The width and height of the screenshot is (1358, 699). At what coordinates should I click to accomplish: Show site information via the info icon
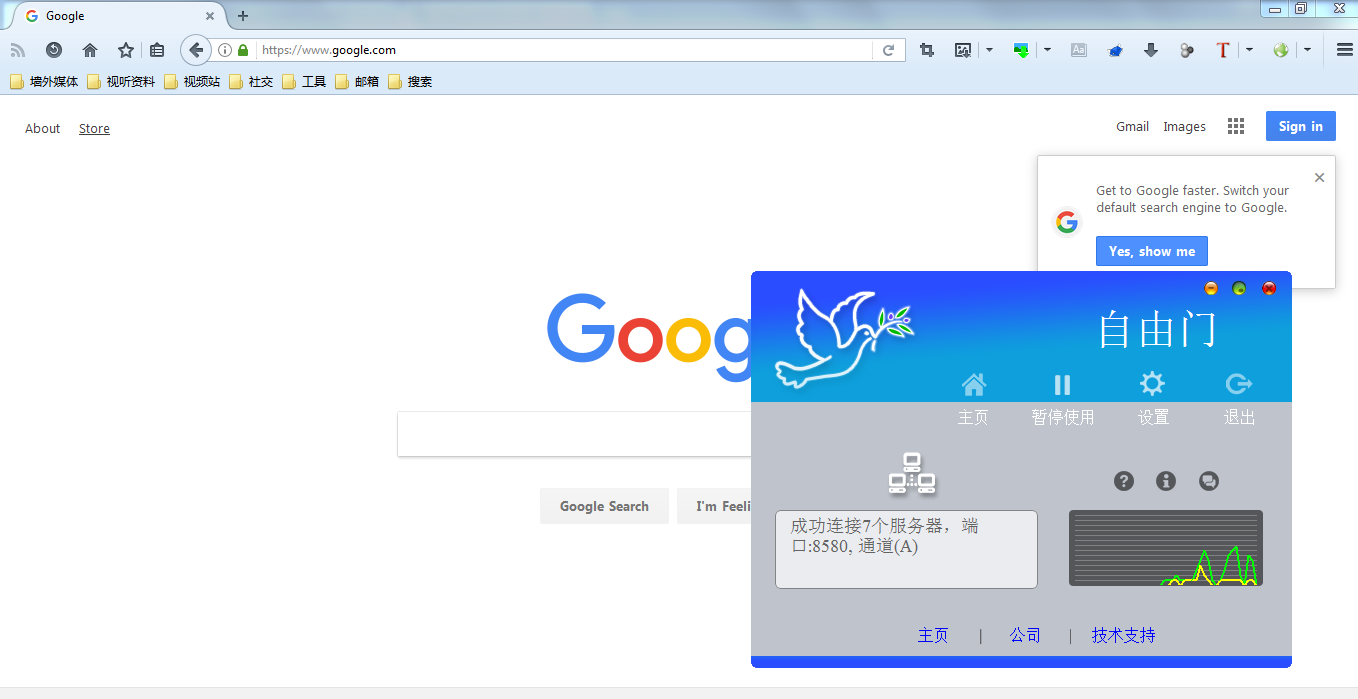pyautogui.click(x=225, y=50)
